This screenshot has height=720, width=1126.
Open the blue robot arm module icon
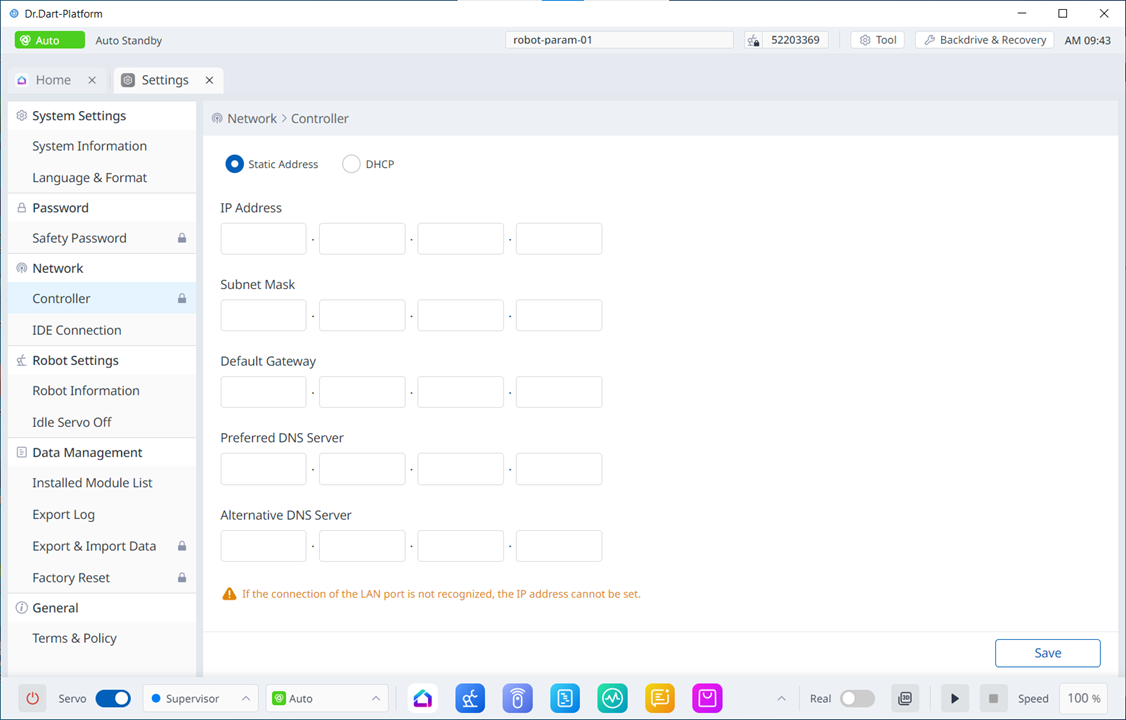(x=470, y=698)
